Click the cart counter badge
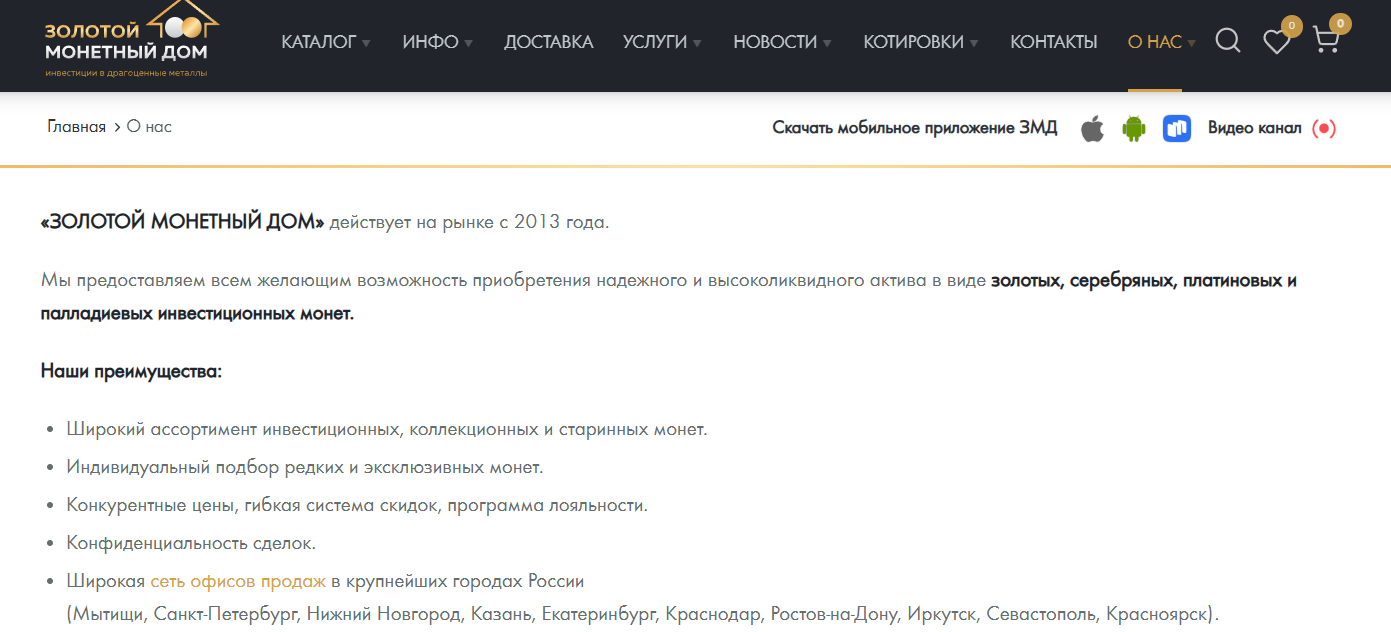 point(1340,23)
